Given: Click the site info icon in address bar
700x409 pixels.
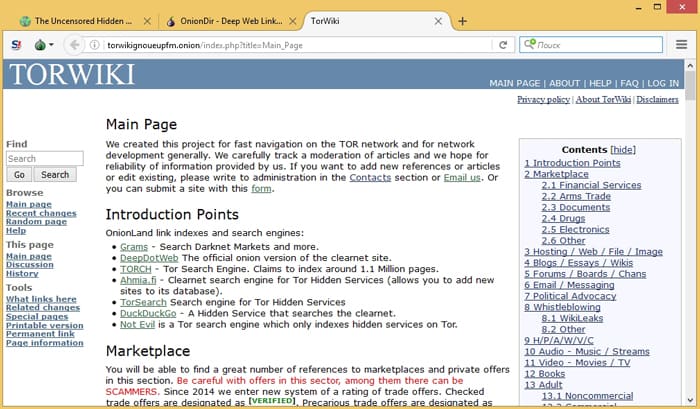Looking at the screenshot, I should (95, 45).
